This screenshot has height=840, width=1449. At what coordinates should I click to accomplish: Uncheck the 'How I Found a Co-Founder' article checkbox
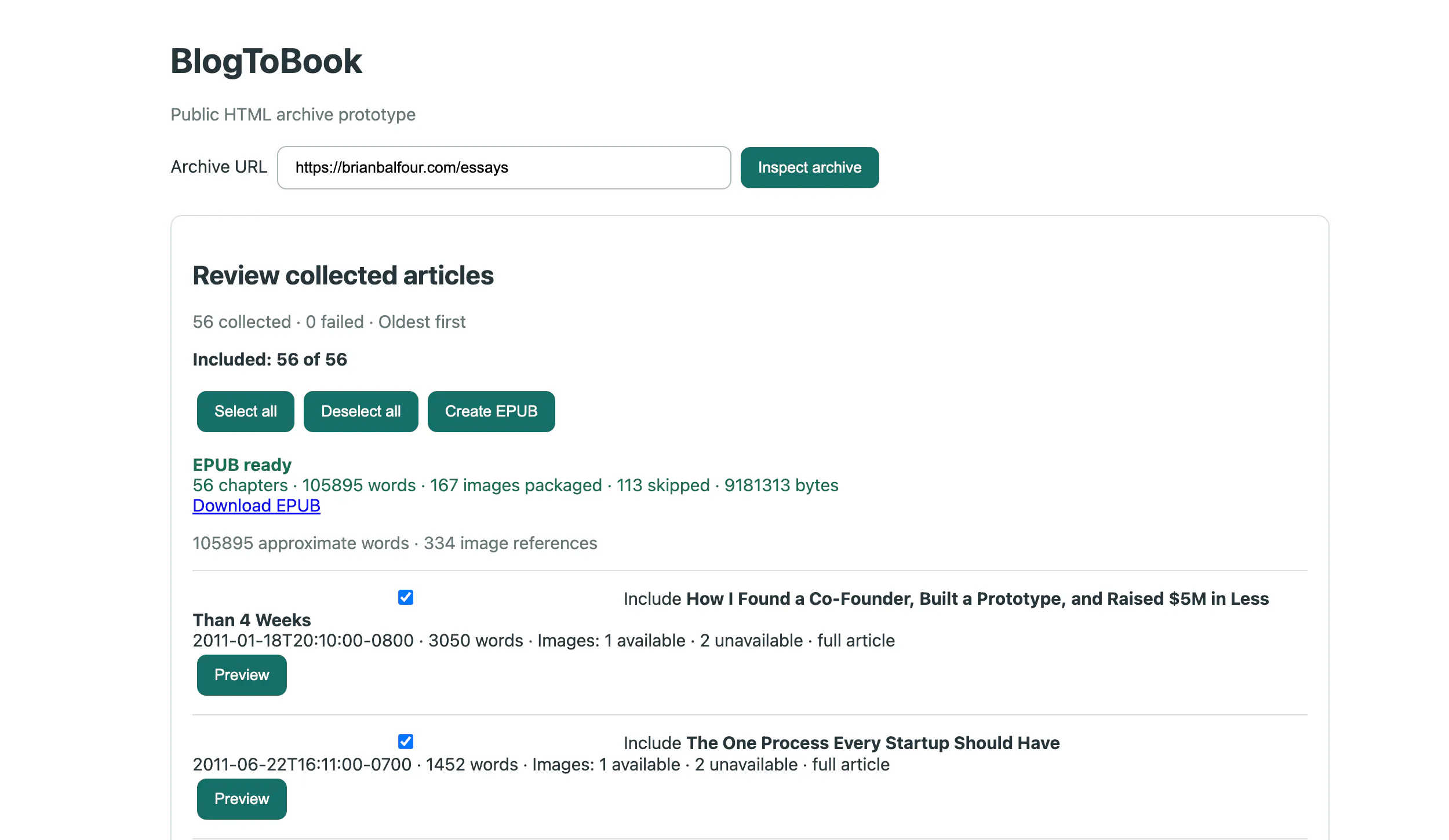point(406,597)
